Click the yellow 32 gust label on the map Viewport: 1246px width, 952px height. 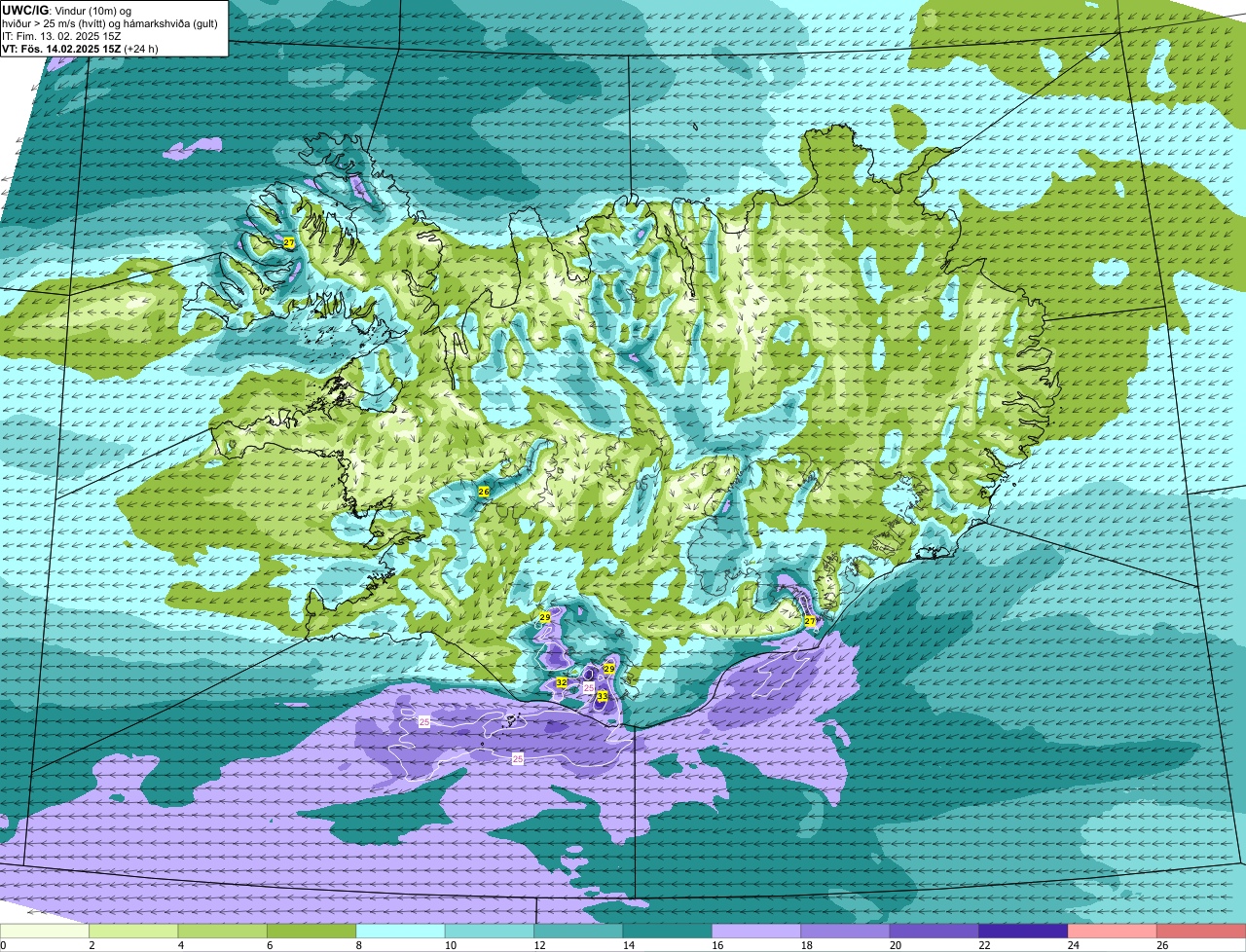point(562,683)
